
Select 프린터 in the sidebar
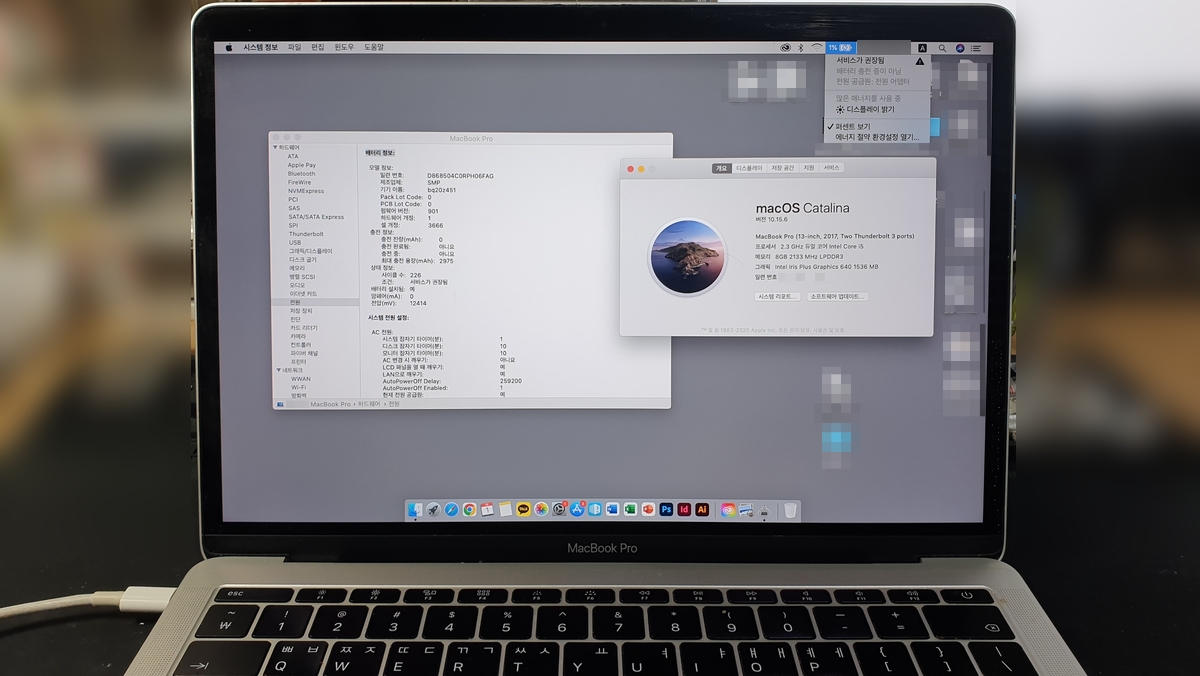[x=298, y=361]
